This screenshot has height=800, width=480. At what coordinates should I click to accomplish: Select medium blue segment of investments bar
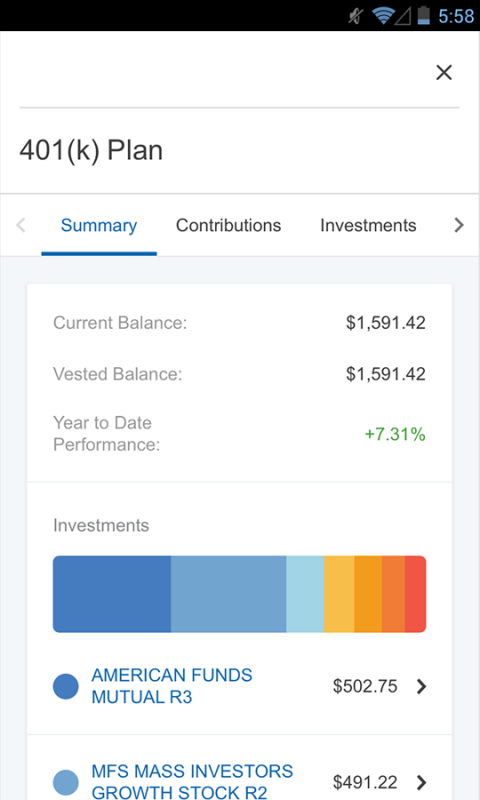pyautogui.click(x=229, y=594)
